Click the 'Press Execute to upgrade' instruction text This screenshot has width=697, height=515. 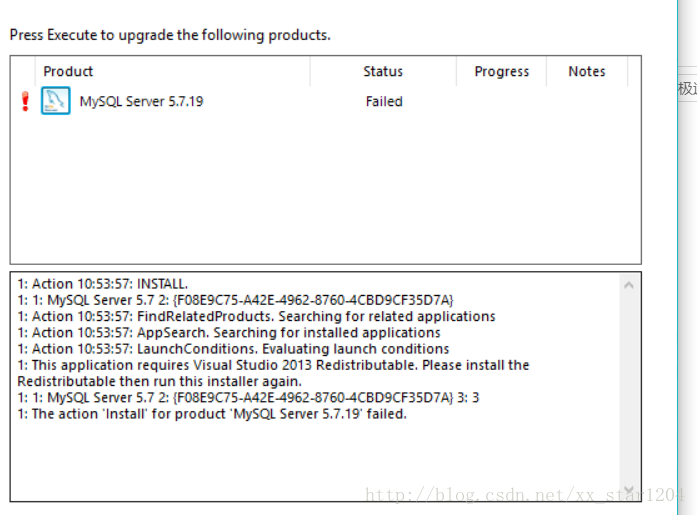coord(170,35)
